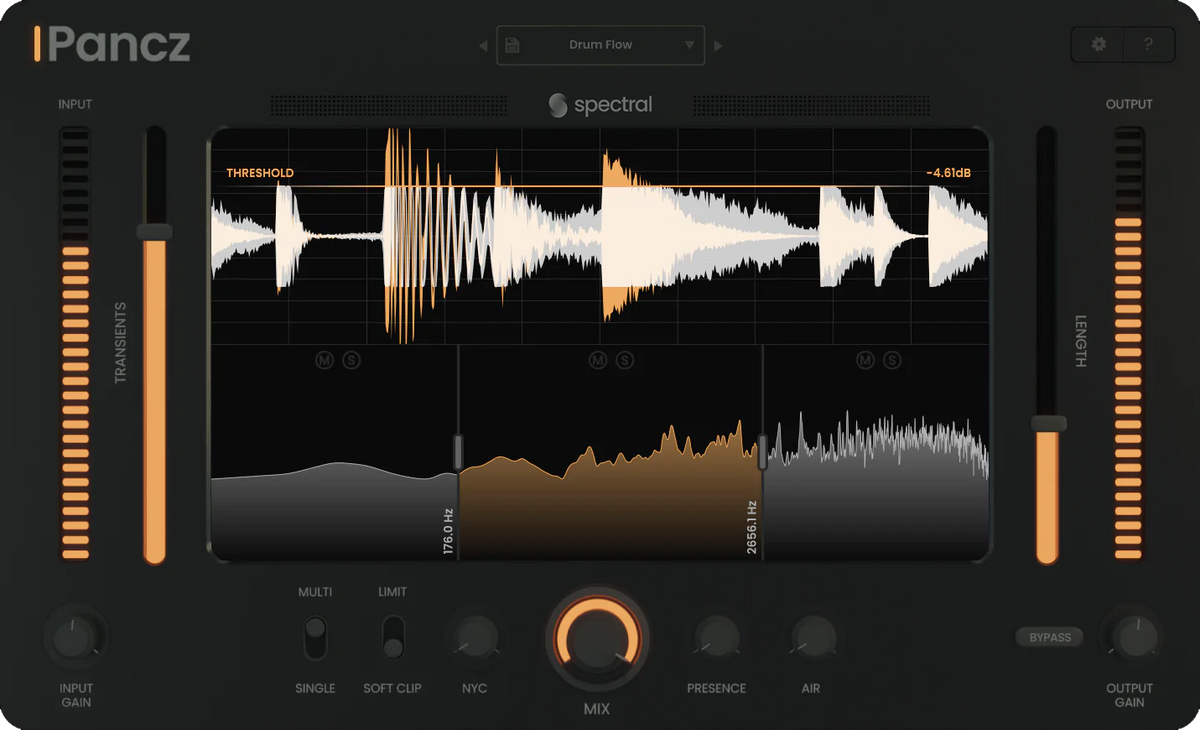Solo the mid band with S icon

click(x=625, y=360)
